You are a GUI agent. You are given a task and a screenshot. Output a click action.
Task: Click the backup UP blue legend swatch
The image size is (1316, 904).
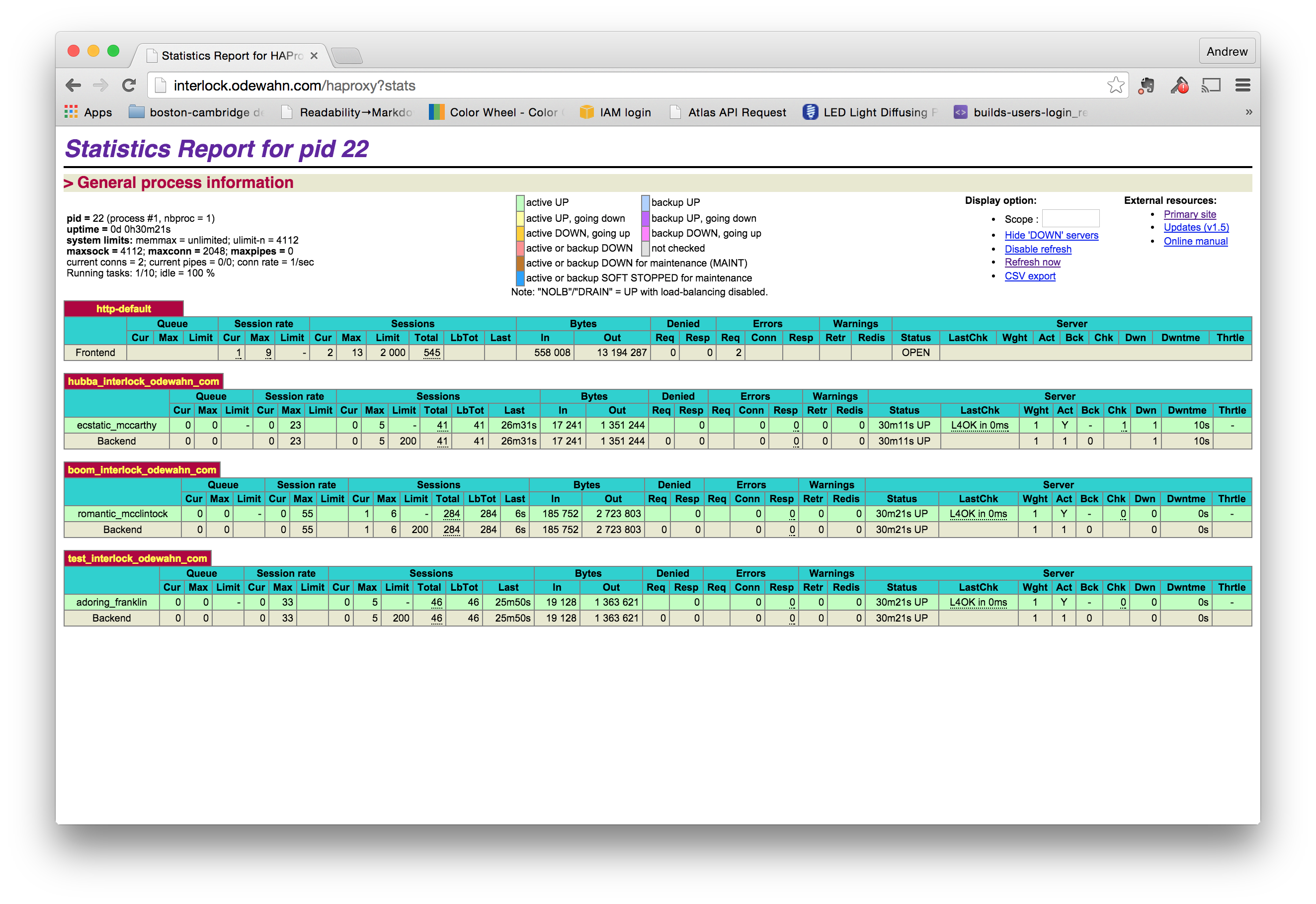click(645, 203)
